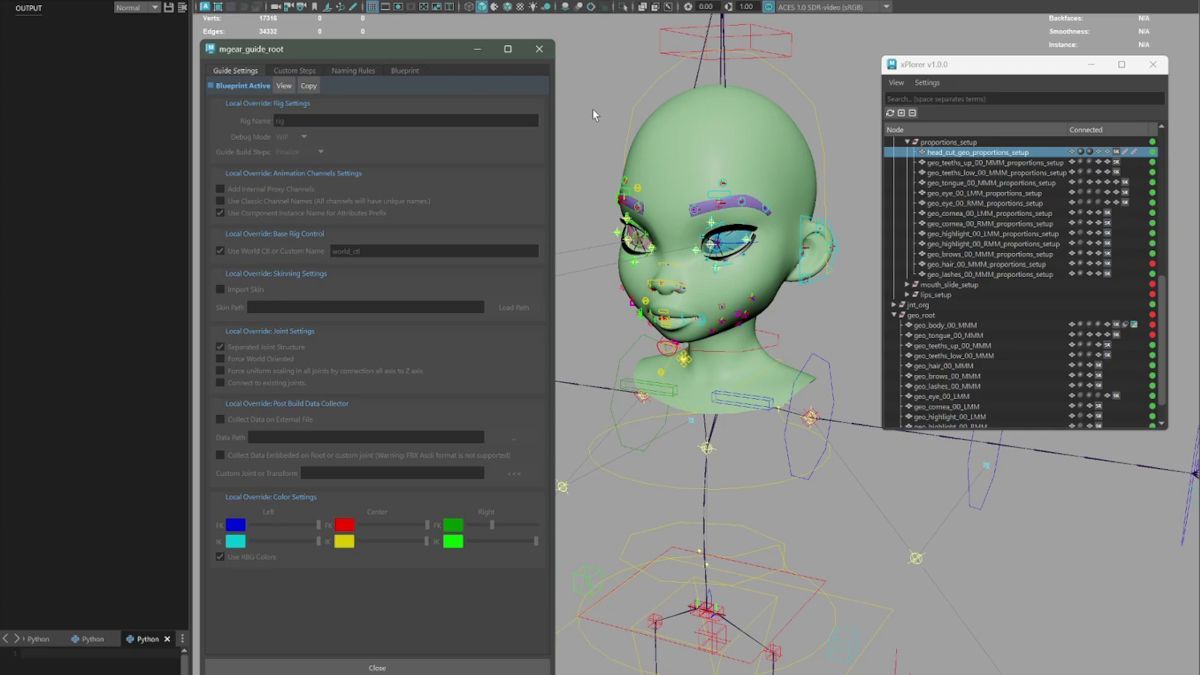The width and height of the screenshot is (1200, 675).
Task: Toggle Add Internal Proxy Channels checkbox
Action: point(220,189)
